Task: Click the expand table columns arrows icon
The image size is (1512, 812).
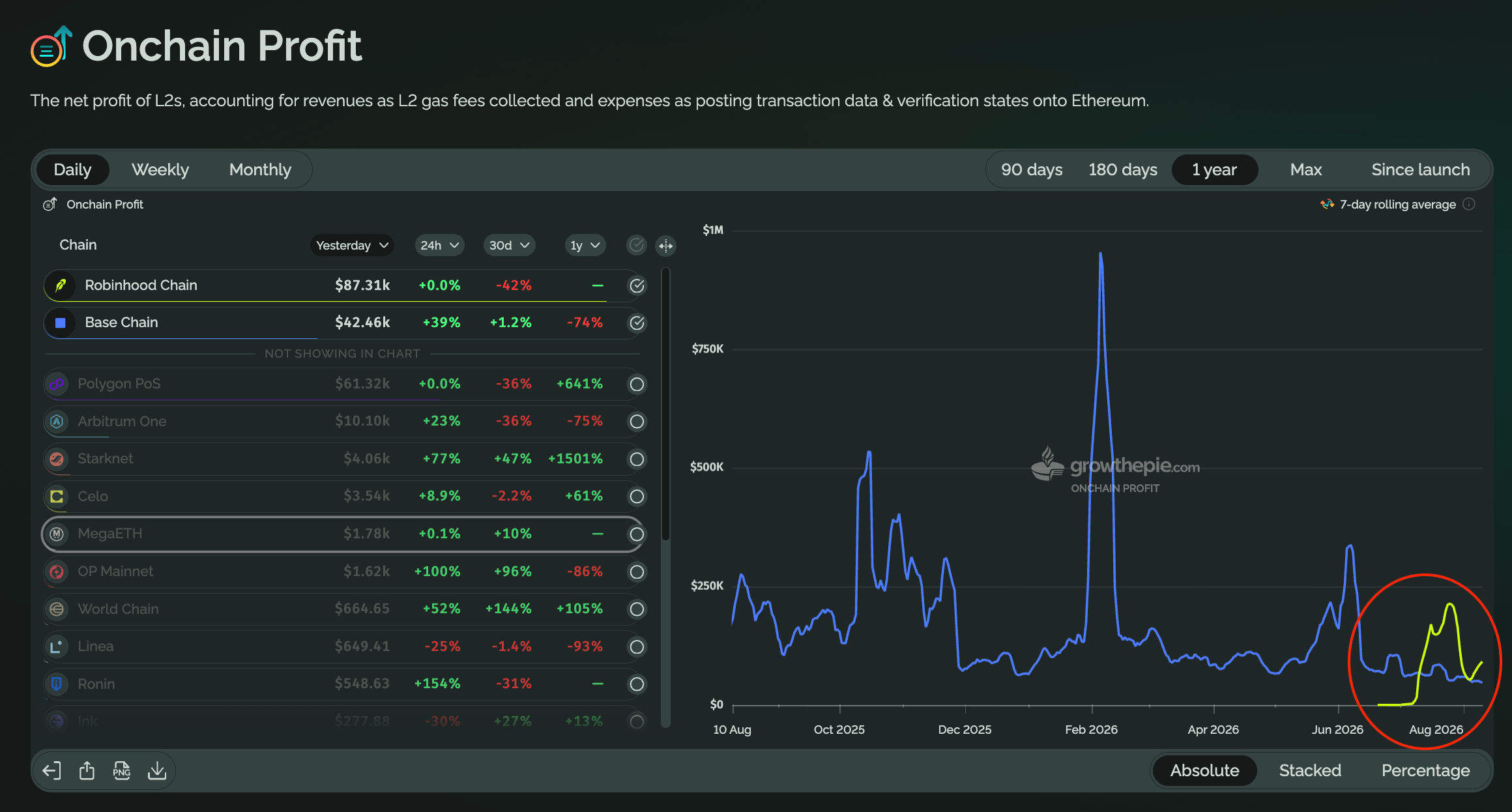Action: point(665,246)
